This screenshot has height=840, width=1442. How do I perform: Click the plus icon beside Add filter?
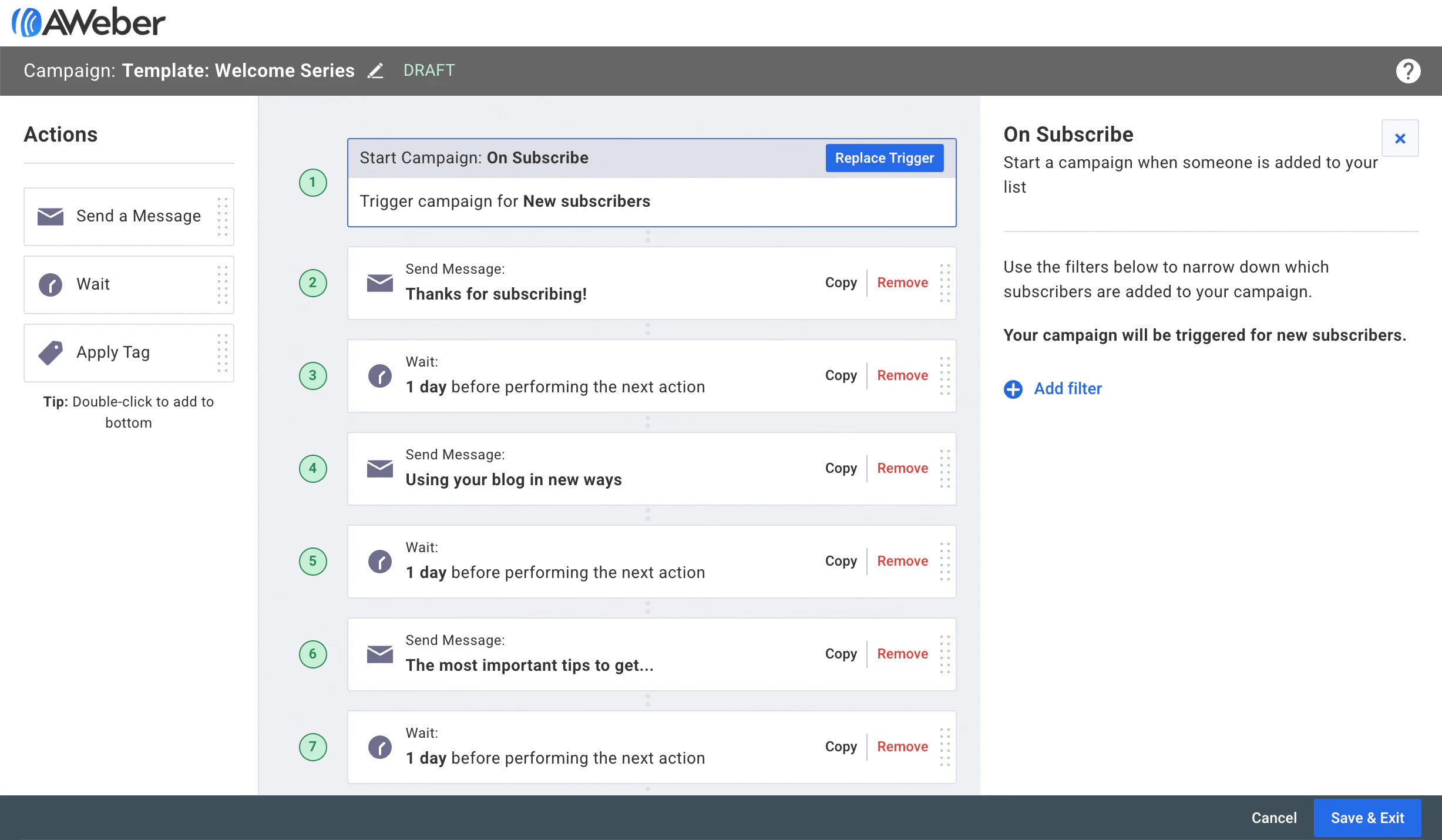click(1012, 389)
